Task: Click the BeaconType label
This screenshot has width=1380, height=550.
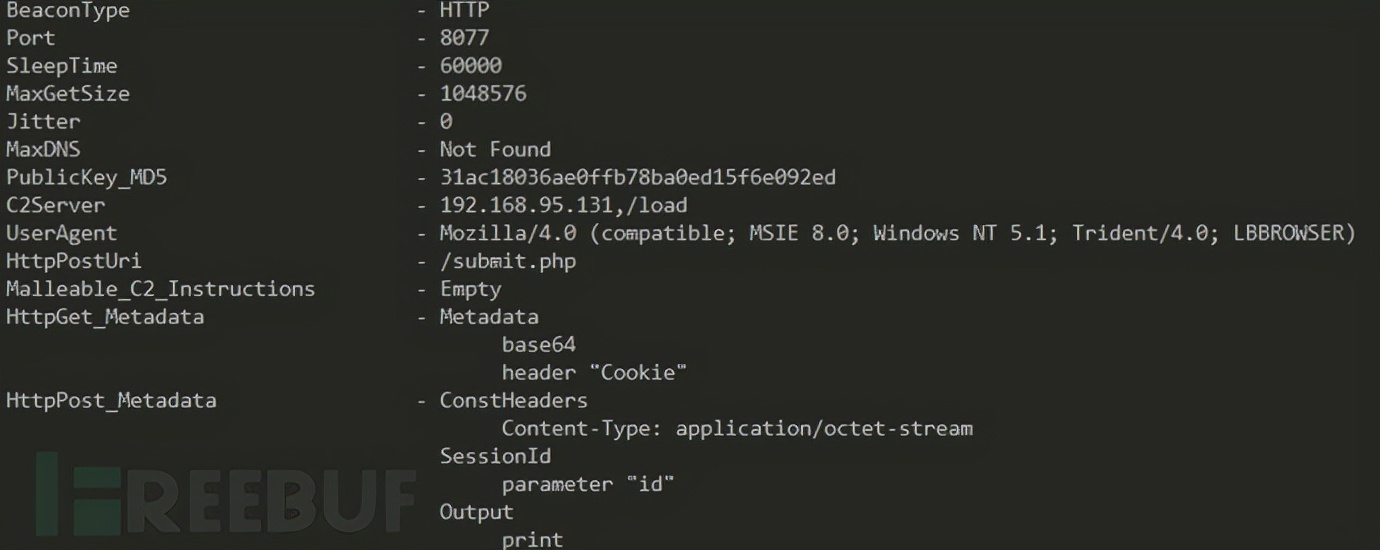Action: click(68, 11)
